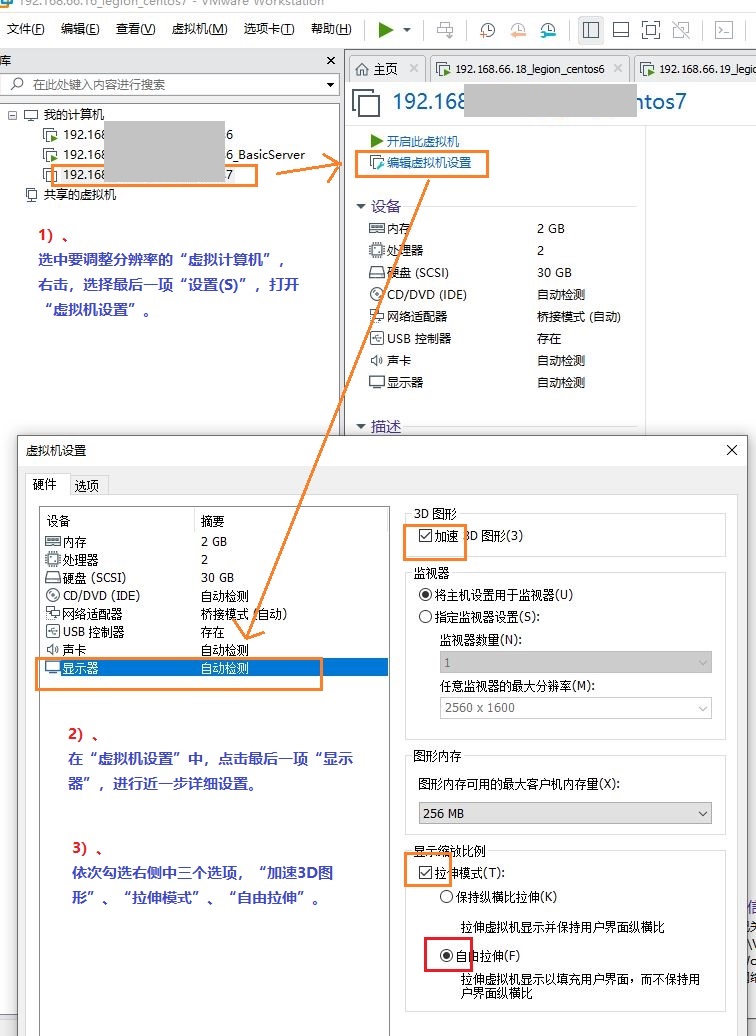
Task: Click the send Ctrl+Alt+Del toolbar icon
Action: coord(445,30)
